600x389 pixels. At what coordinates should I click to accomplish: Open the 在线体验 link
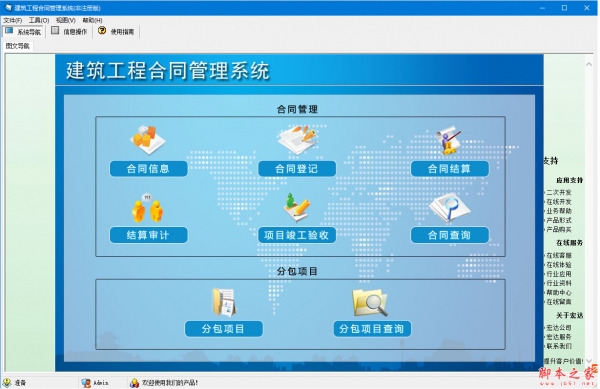(558, 264)
